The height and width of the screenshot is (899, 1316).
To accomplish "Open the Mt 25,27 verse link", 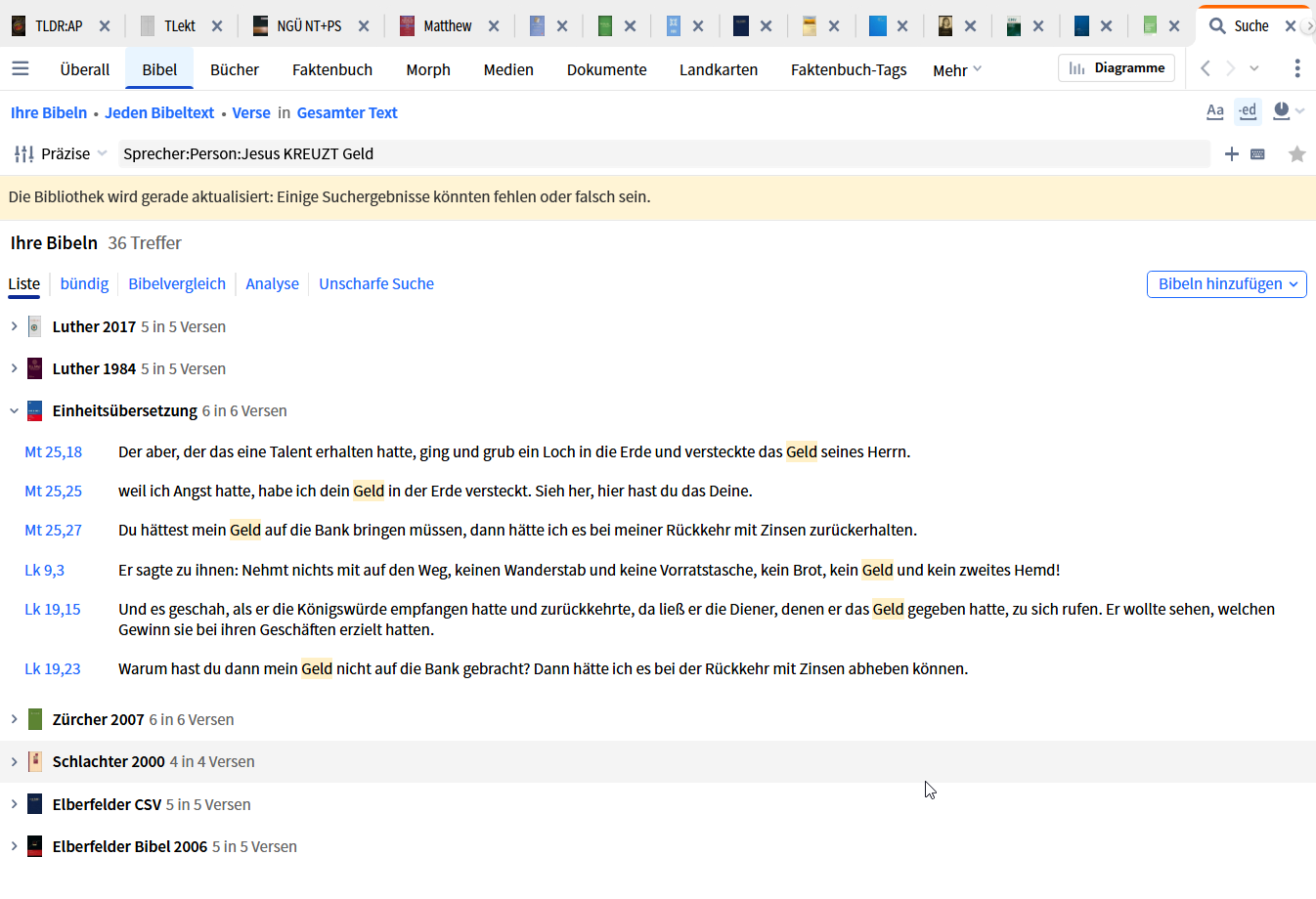I will tap(54, 530).
